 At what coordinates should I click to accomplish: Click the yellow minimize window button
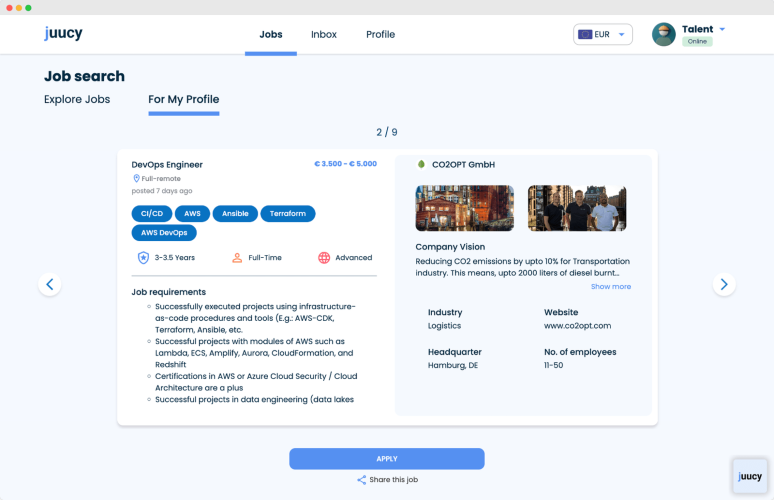click(19, 8)
